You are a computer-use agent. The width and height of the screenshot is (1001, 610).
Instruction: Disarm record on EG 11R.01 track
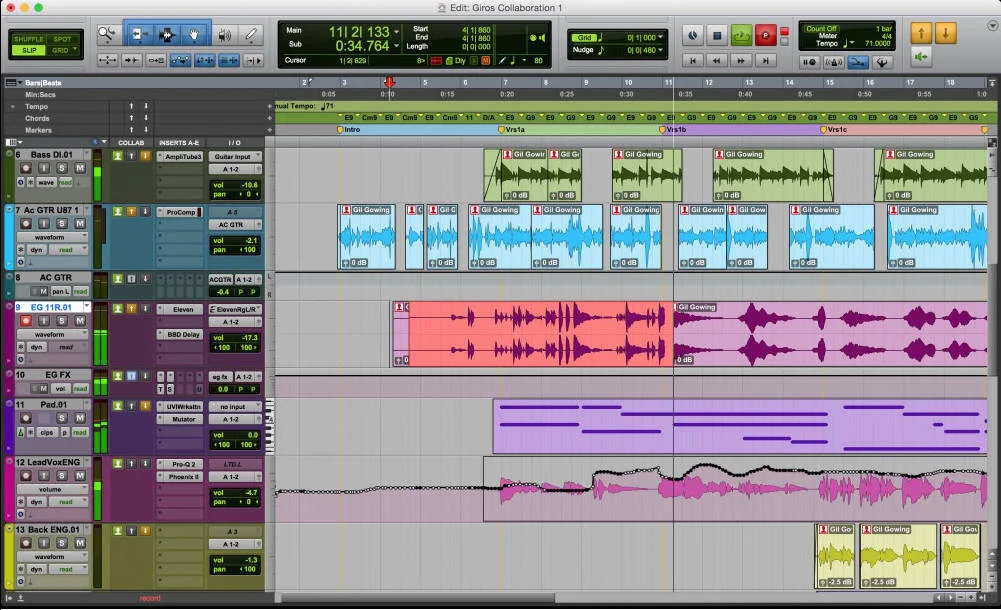tap(26, 321)
